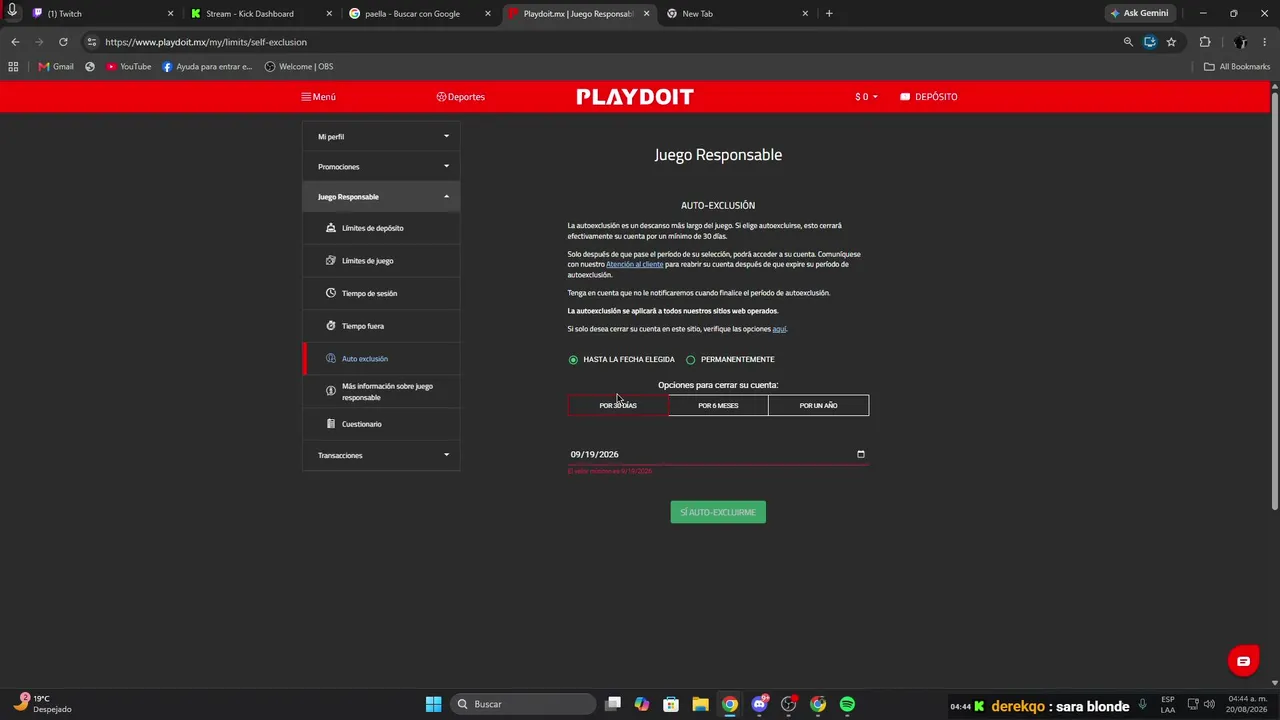Click the info icon for Más información

(331, 391)
